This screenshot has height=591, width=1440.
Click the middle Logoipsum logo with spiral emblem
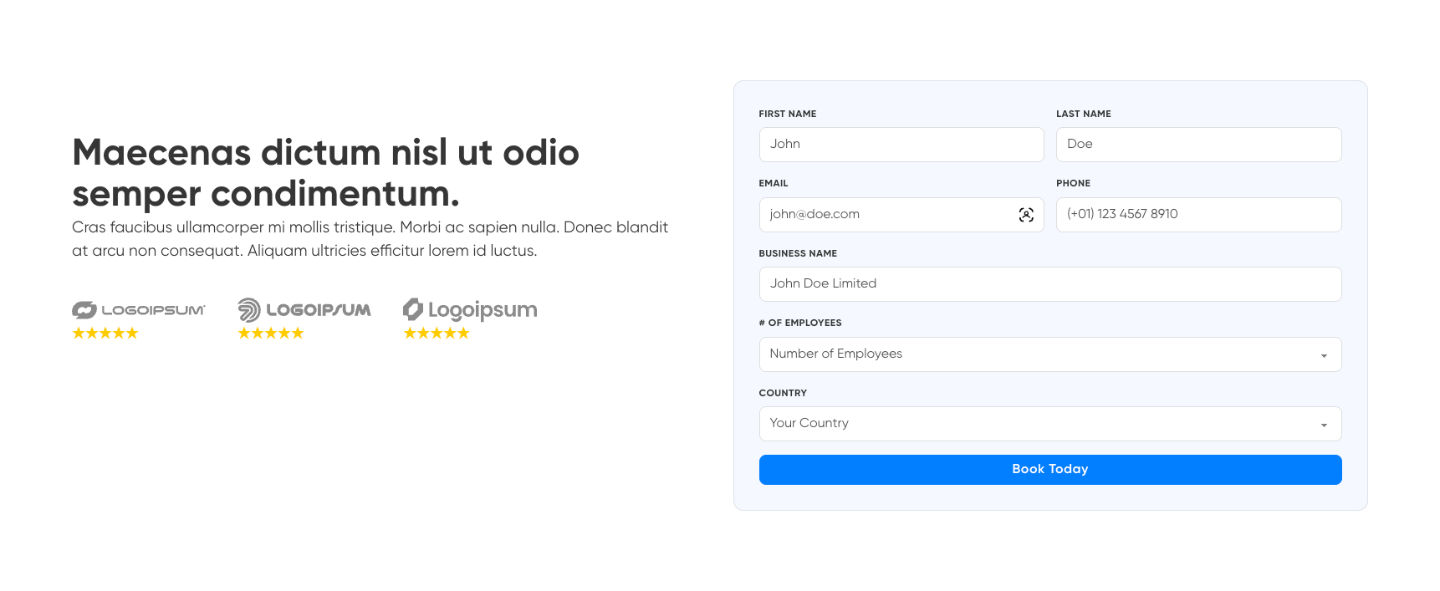(x=304, y=310)
